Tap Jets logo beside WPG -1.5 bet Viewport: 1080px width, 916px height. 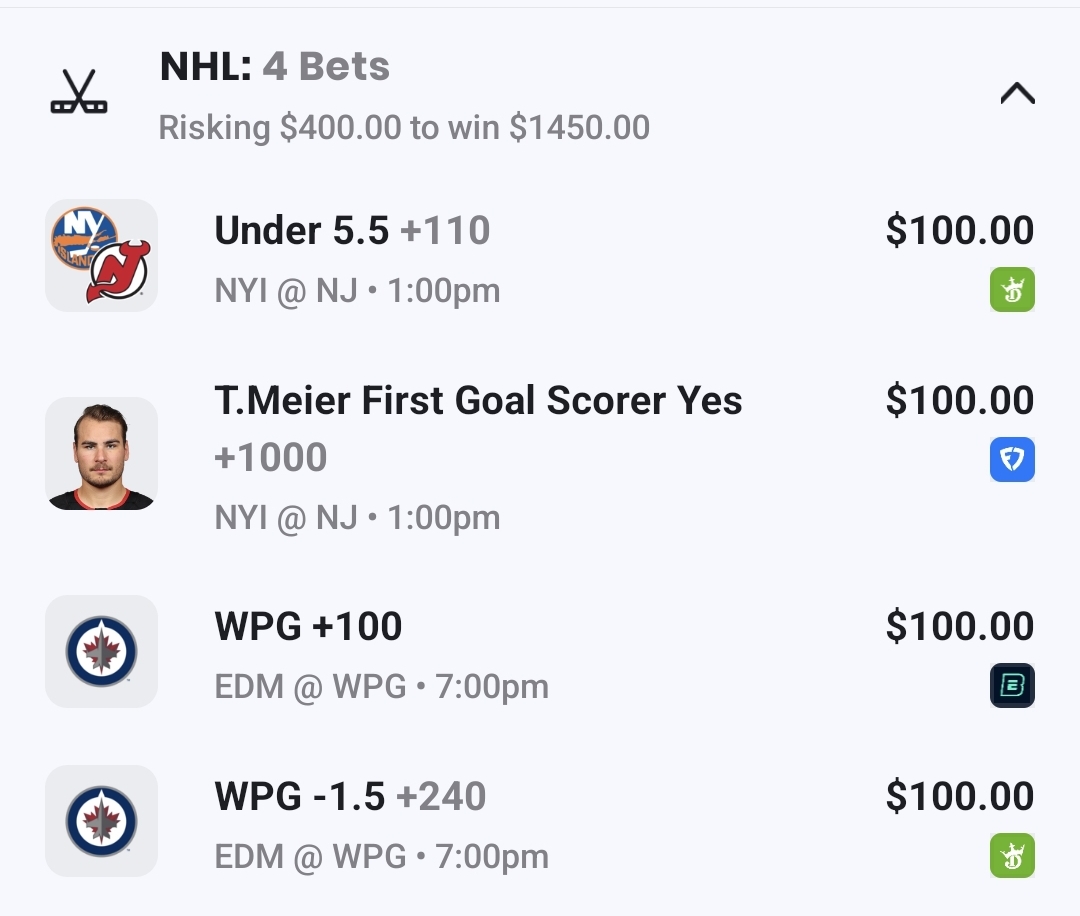click(x=101, y=821)
